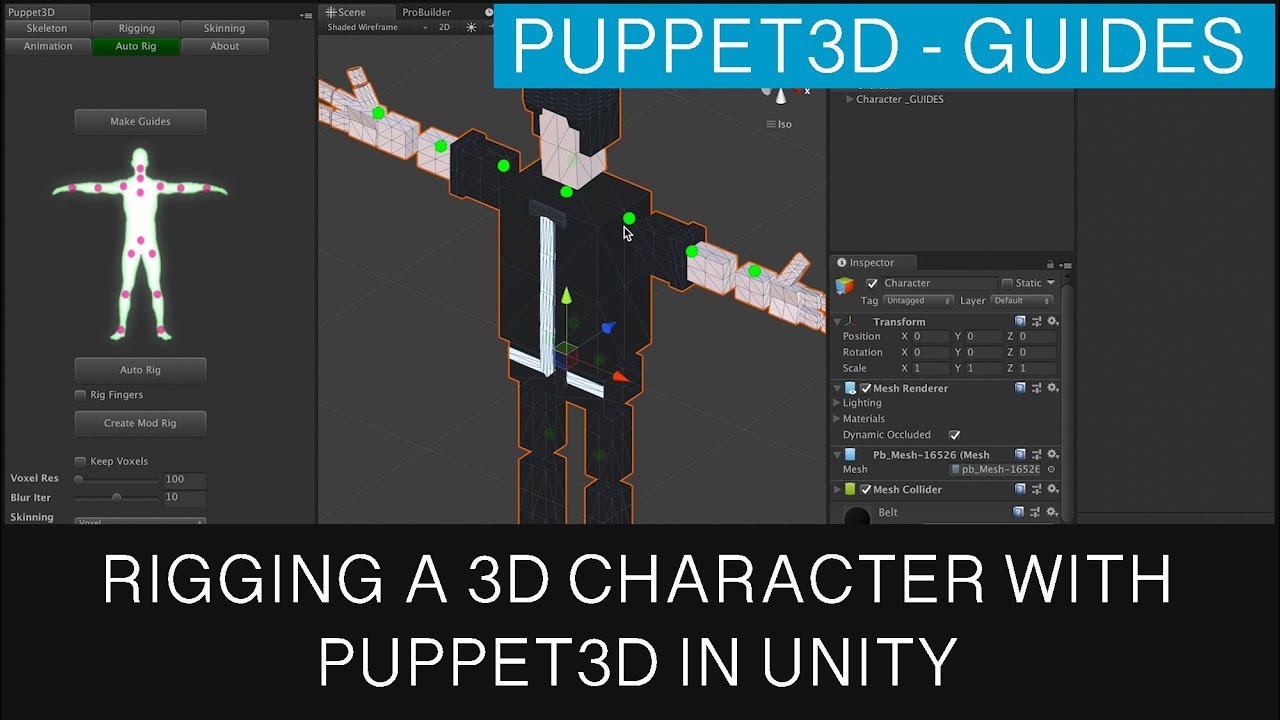Screen dimensions: 1280x720
Task: Open Transform component help icon
Action: [1020, 321]
